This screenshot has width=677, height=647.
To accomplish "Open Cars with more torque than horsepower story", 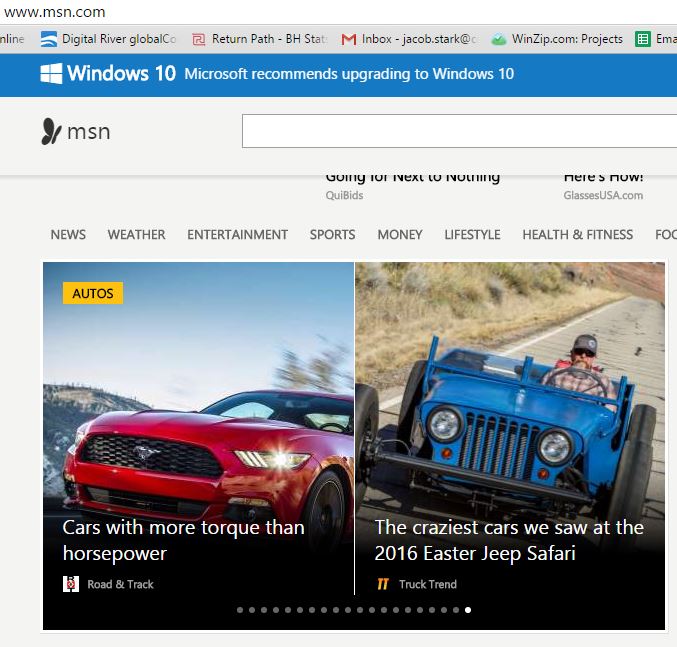I will pos(183,540).
